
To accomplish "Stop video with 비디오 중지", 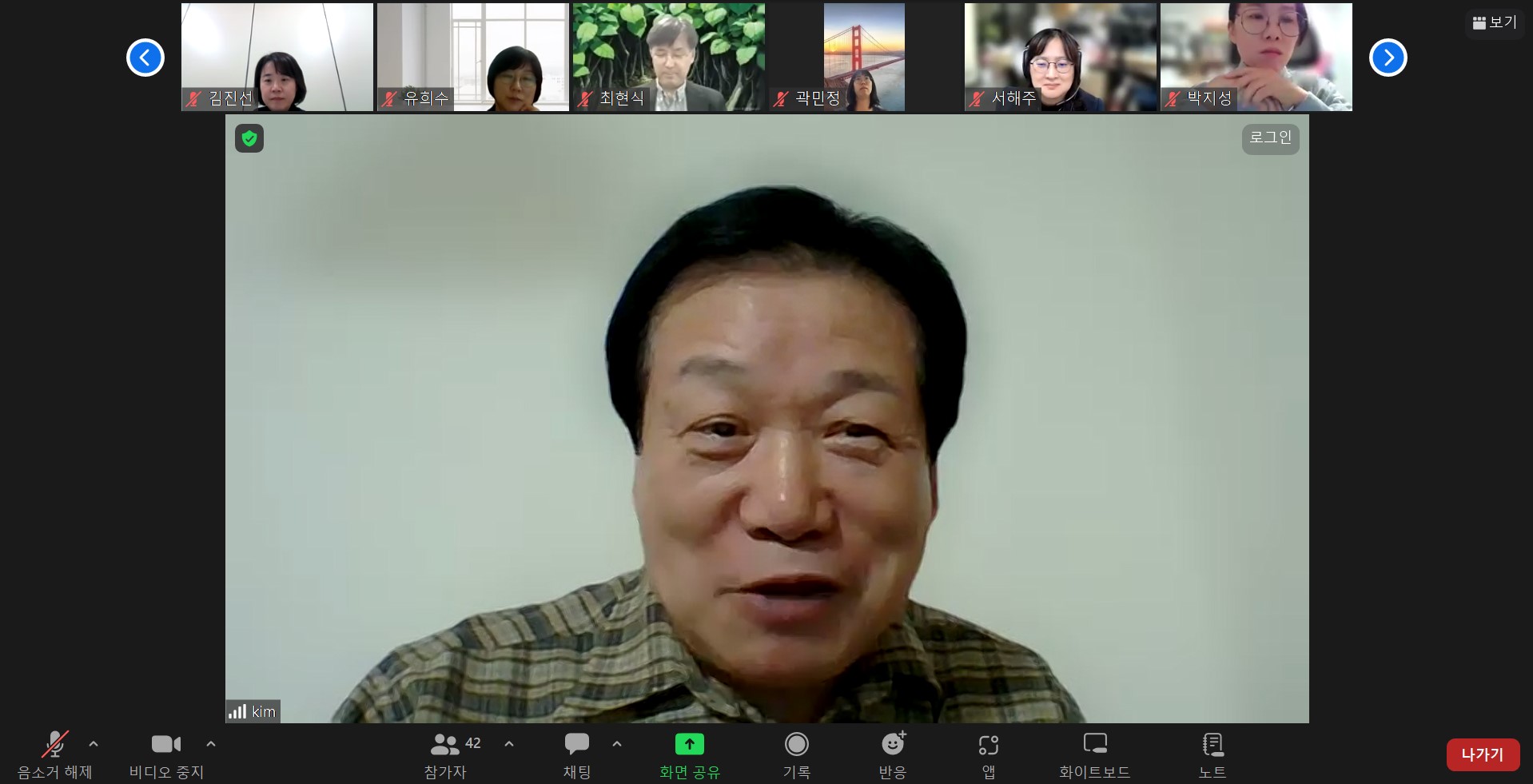I will [x=166, y=754].
